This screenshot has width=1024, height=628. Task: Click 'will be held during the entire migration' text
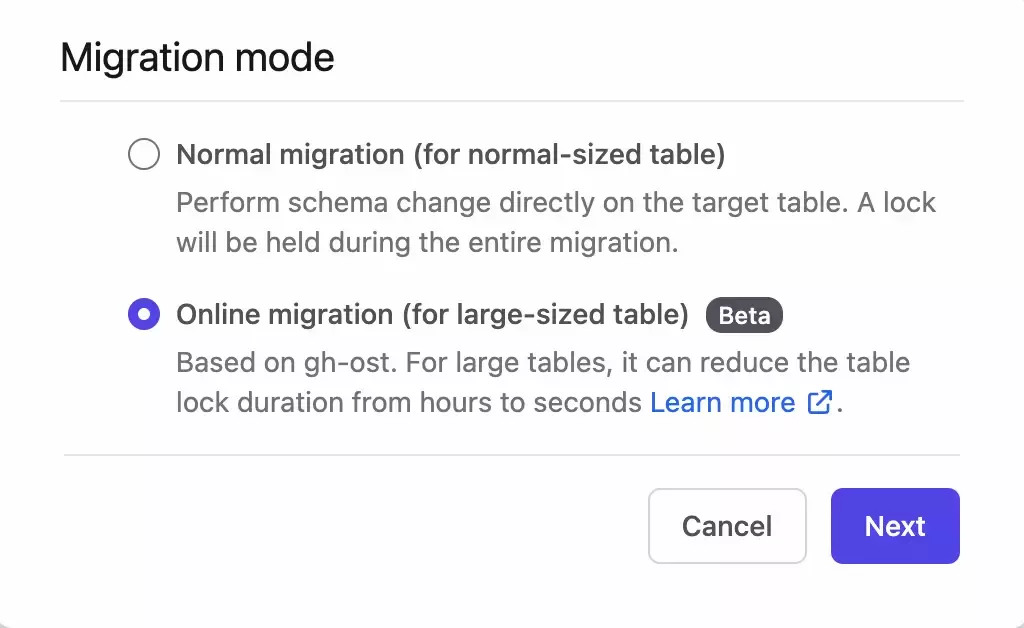click(x=427, y=242)
